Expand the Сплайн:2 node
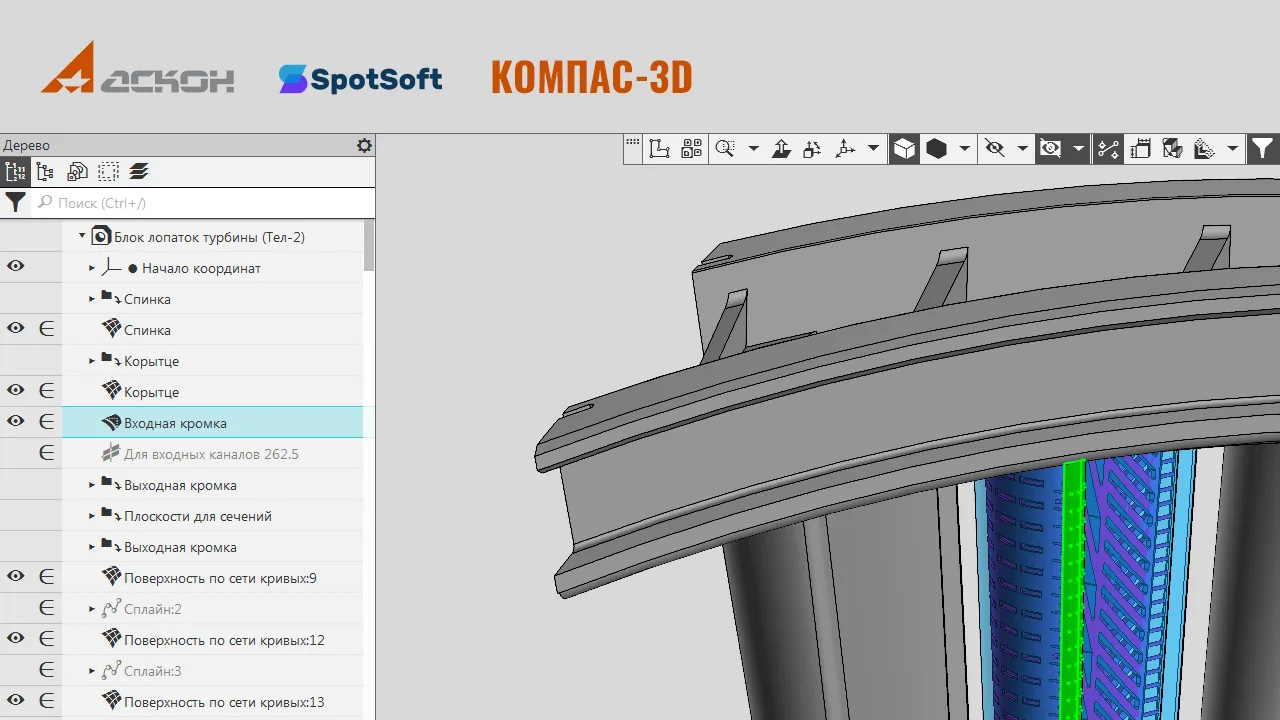This screenshot has width=1280, height=720. [92, 609]
